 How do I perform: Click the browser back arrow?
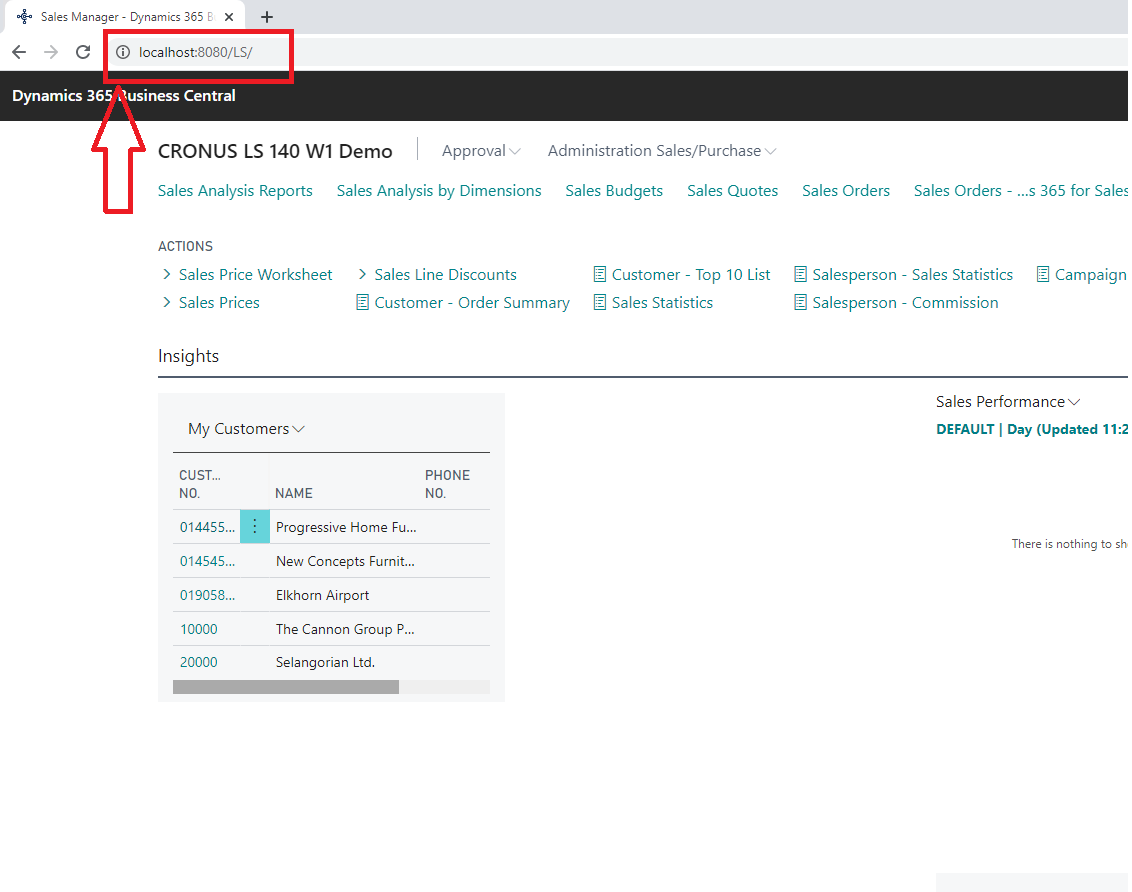(19, 52)
